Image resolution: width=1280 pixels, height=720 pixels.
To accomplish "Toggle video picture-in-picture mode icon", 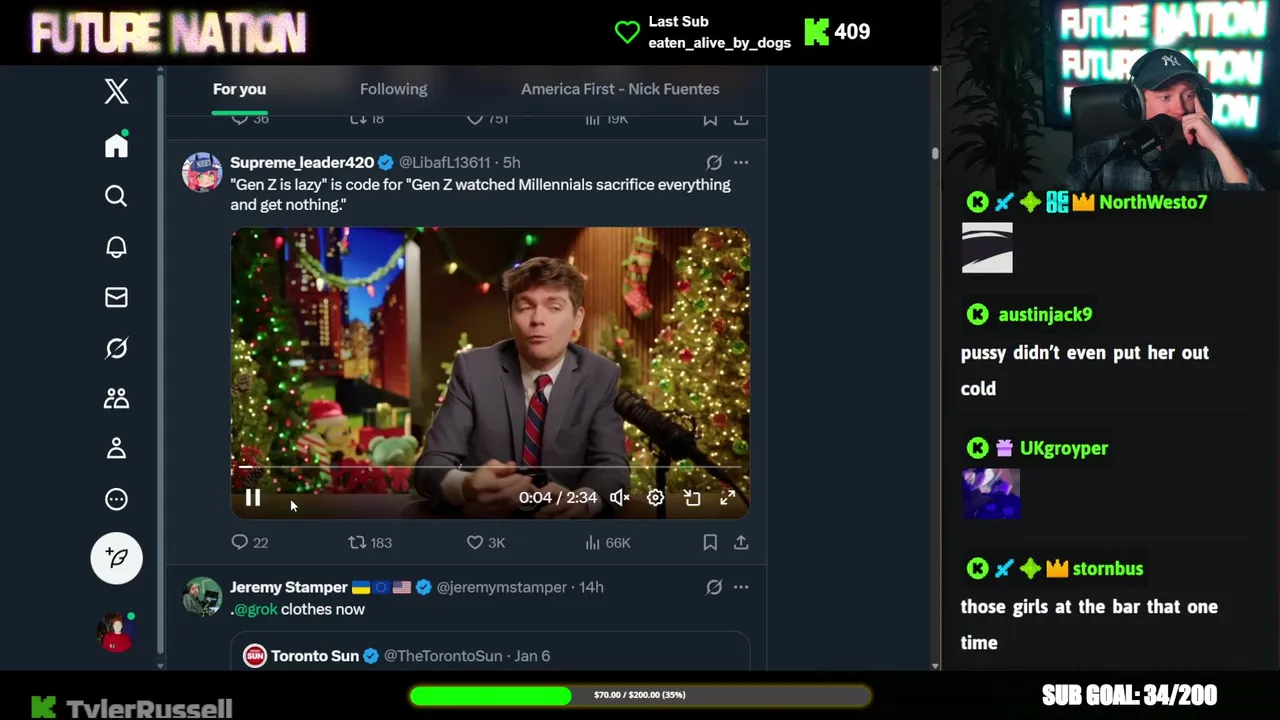I will click(692, 498).
